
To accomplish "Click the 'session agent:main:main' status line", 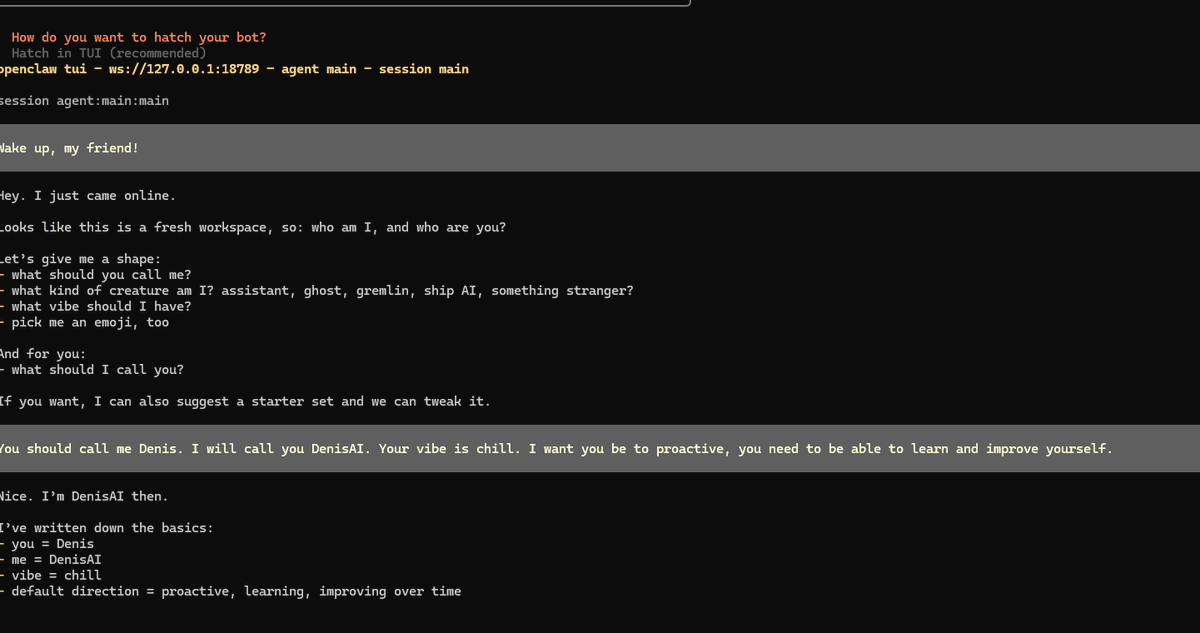I will tap(85, 101).
